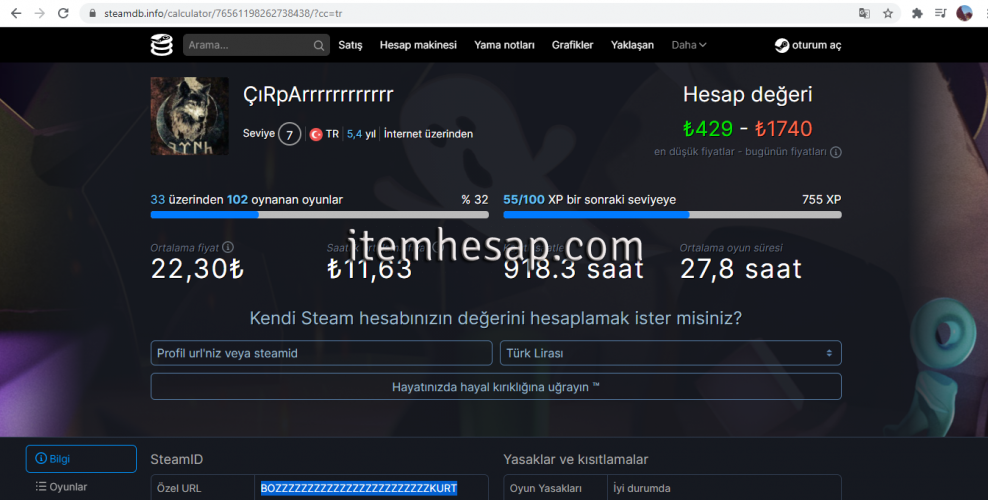
Task: Click the translate page icon
Action: 864,13
